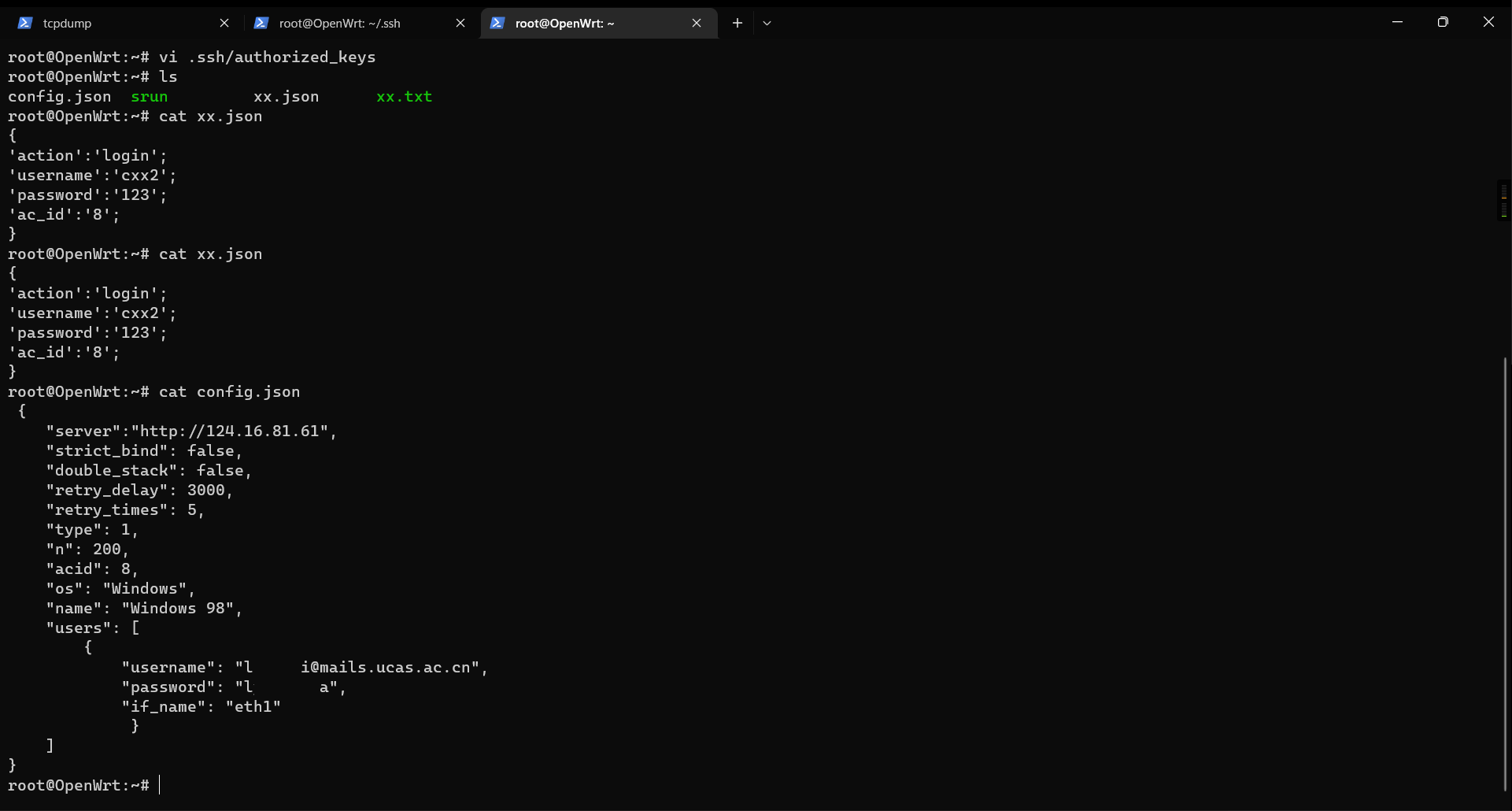This screenshot has width=1512, height=811.
Task: Click the "n": 200 line
Action: pyautogui.click(x=87, y=549)
